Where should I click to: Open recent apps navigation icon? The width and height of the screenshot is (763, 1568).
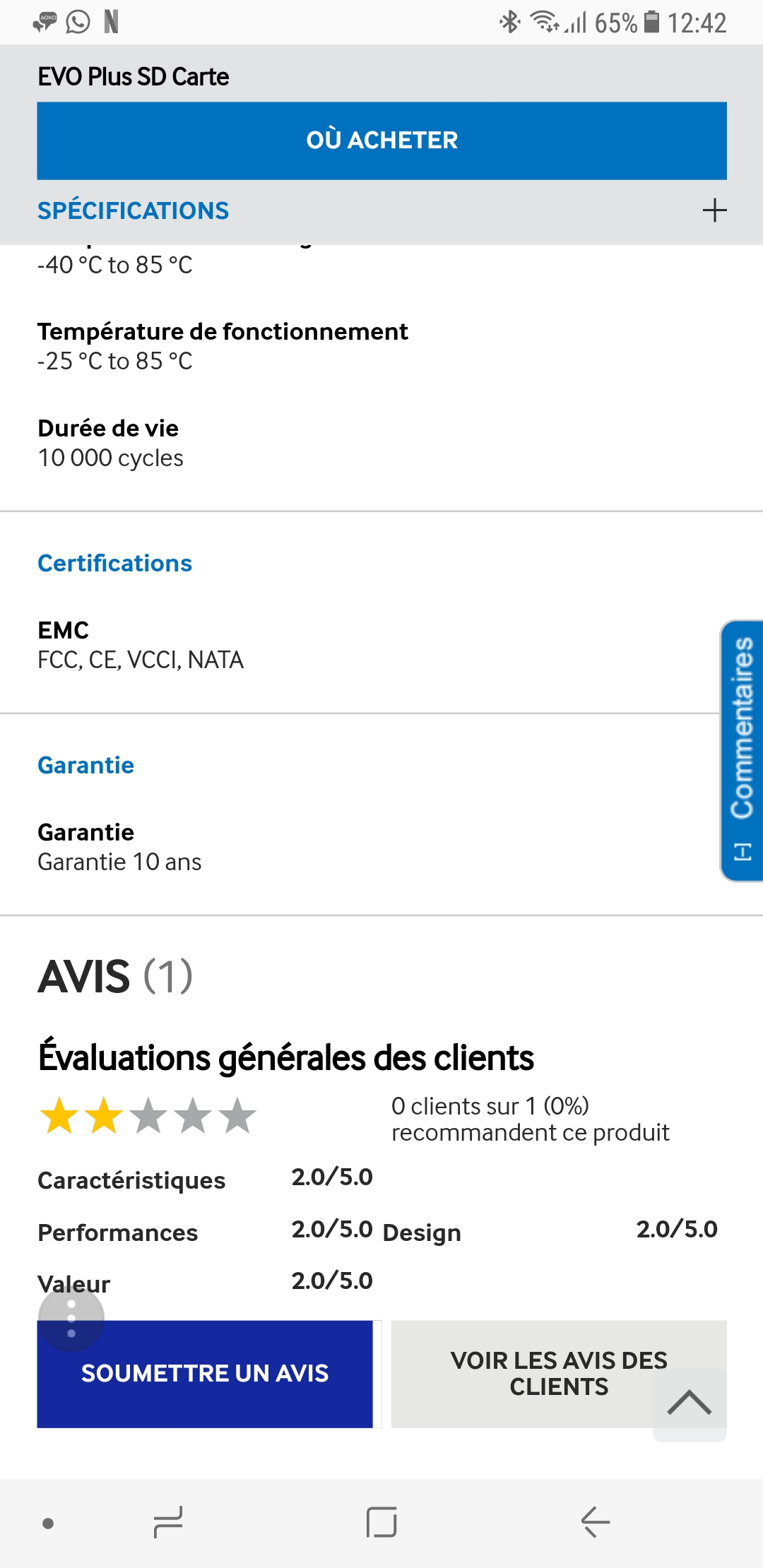[x=168, y=1522]
